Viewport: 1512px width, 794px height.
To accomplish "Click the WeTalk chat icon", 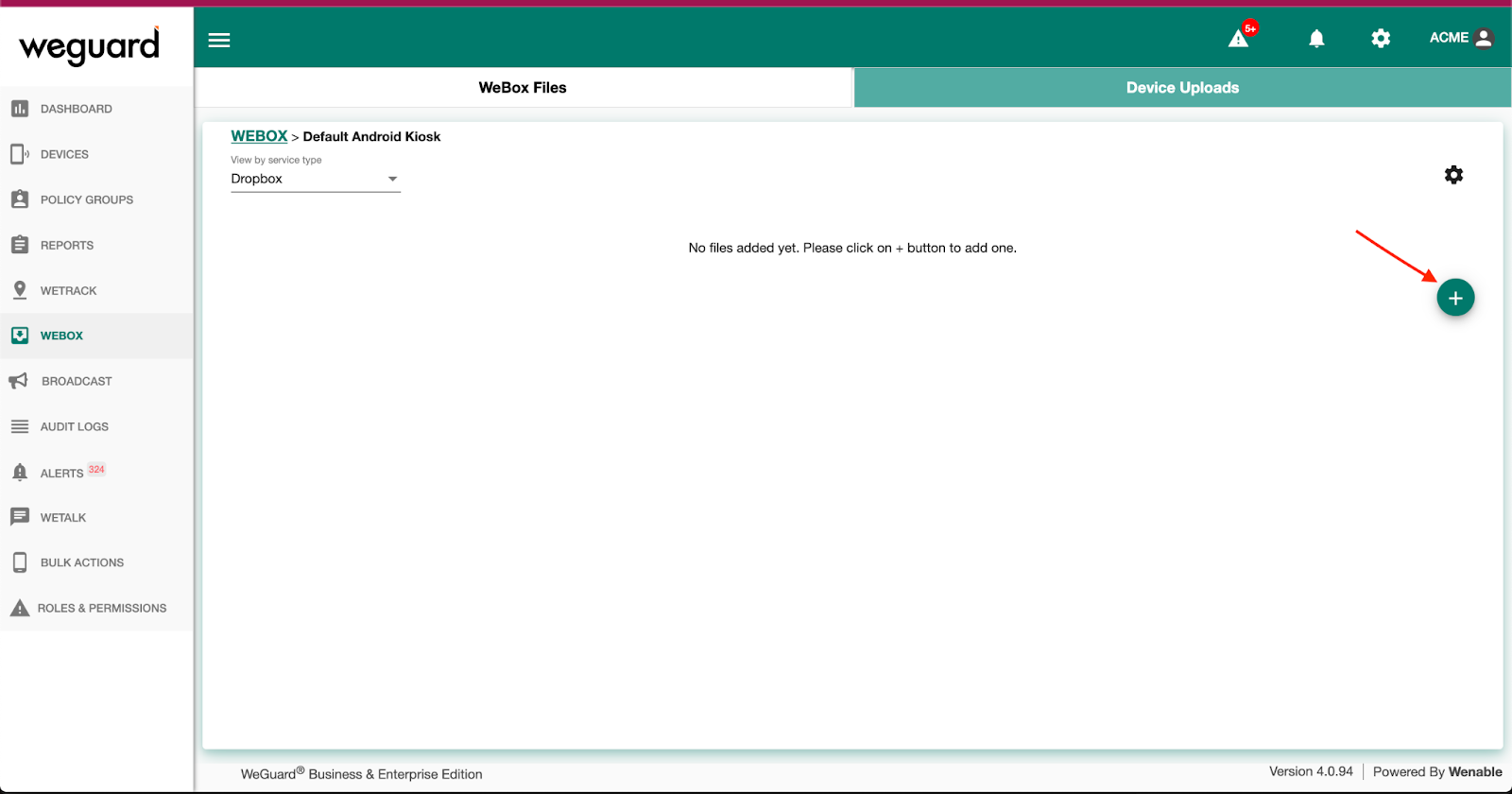I will (x=20, y=517).
